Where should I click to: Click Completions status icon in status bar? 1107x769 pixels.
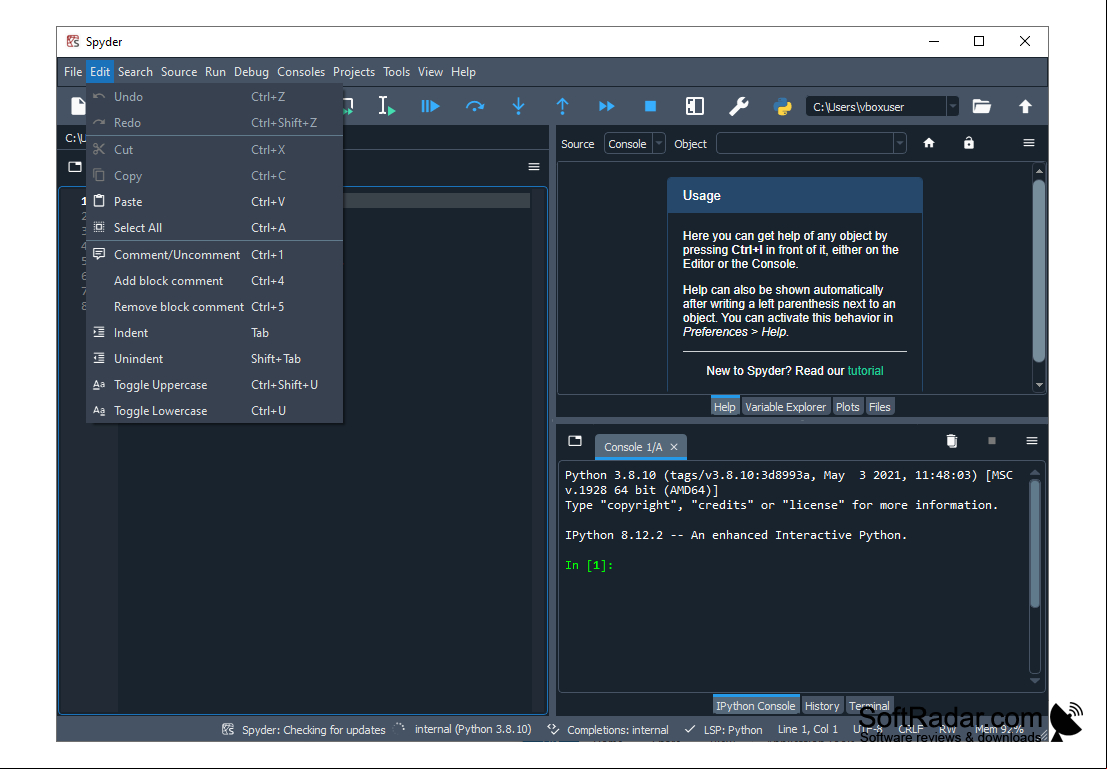(x=553, y=729)
